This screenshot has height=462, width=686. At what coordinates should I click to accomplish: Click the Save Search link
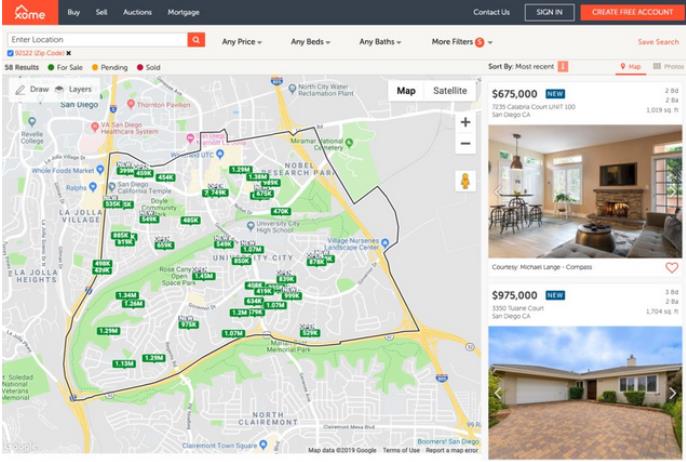(658, 42)
